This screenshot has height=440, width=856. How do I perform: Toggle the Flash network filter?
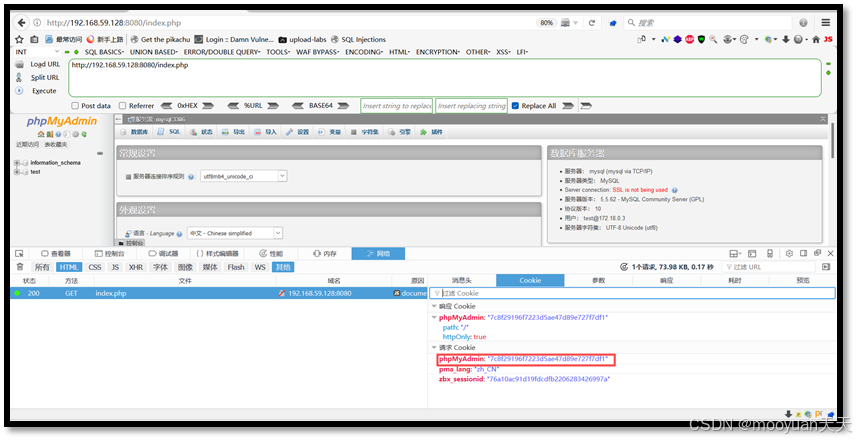(236, 267)
